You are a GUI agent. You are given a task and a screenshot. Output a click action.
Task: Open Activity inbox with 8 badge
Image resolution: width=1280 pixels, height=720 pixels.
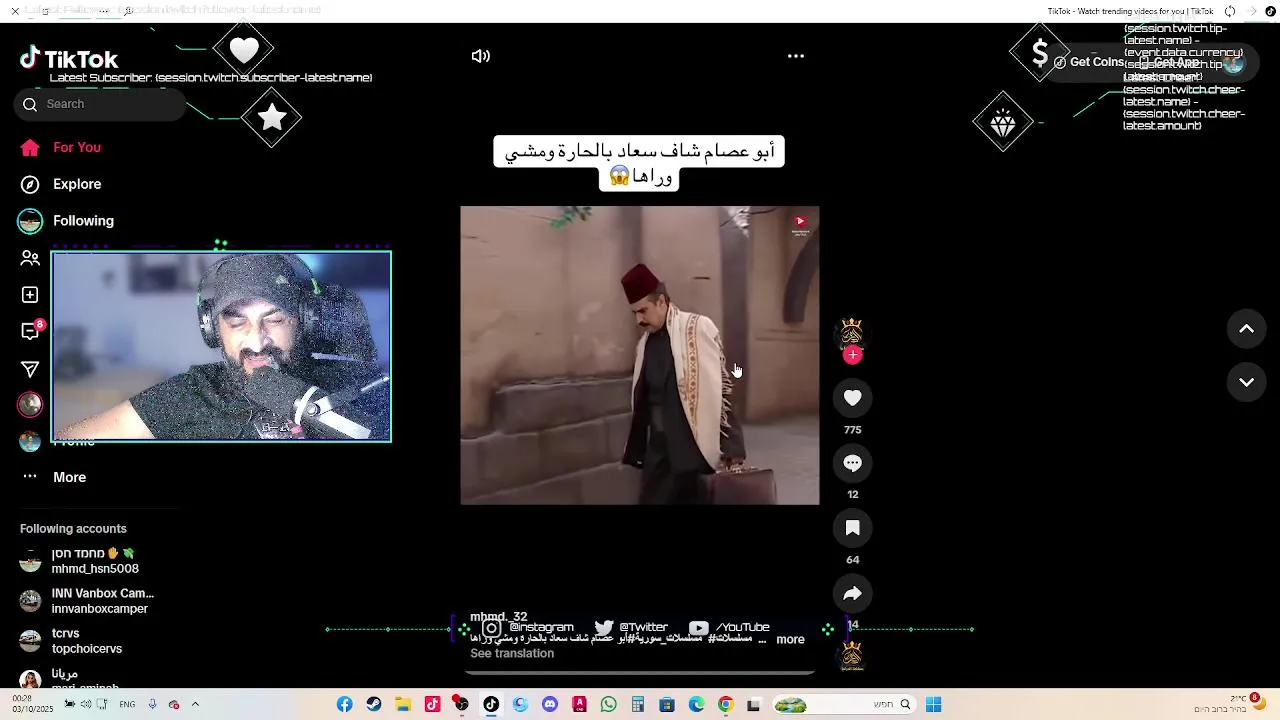[x=31, y=331]
